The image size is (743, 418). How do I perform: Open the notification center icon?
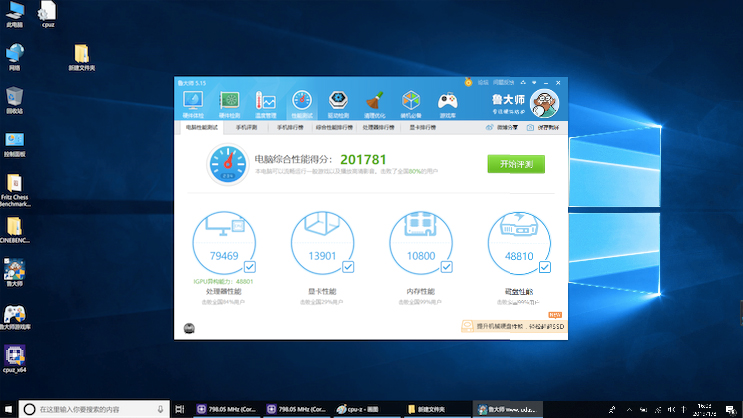click(x=731, y=409)
